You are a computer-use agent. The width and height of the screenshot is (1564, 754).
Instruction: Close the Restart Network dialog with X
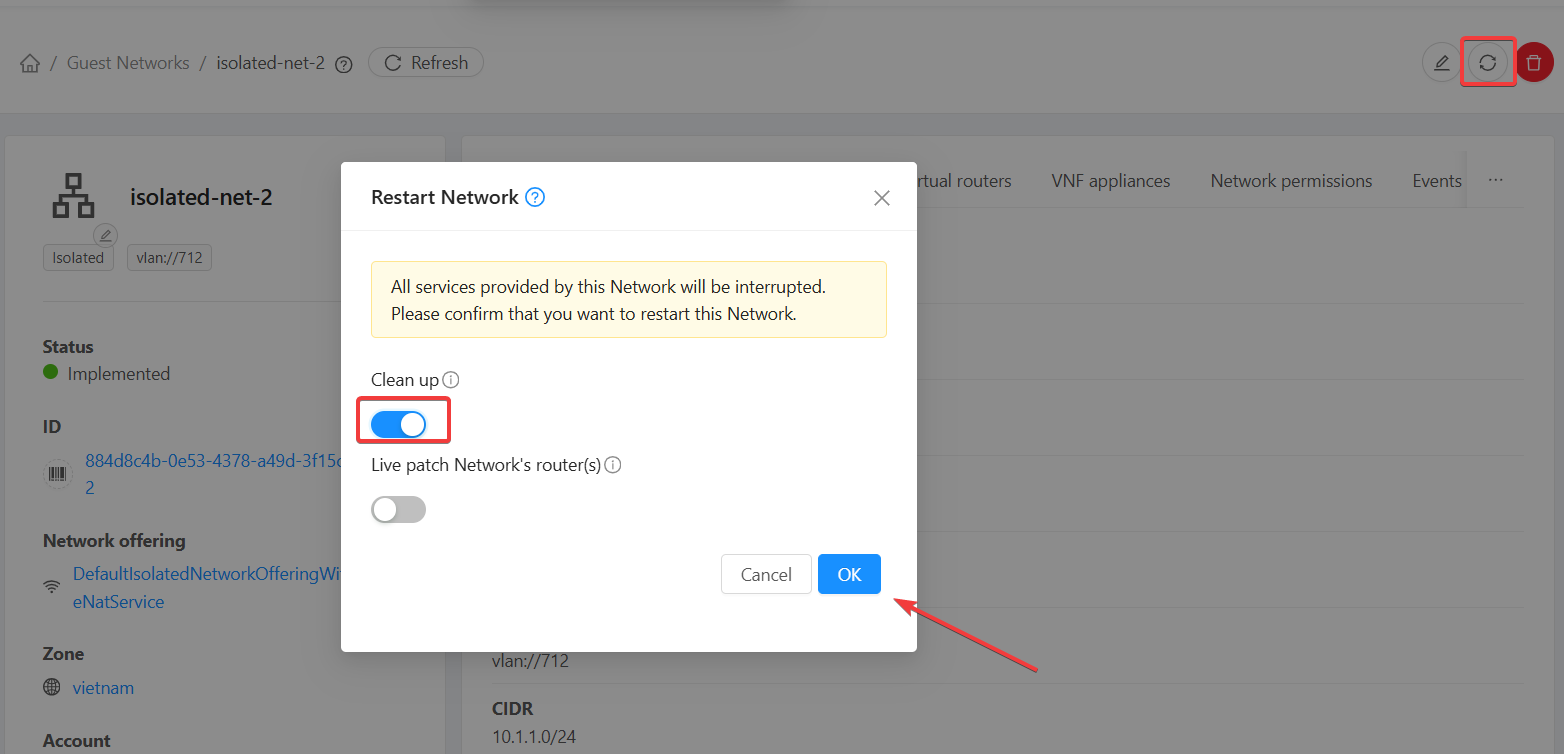[x=881, y=198]
